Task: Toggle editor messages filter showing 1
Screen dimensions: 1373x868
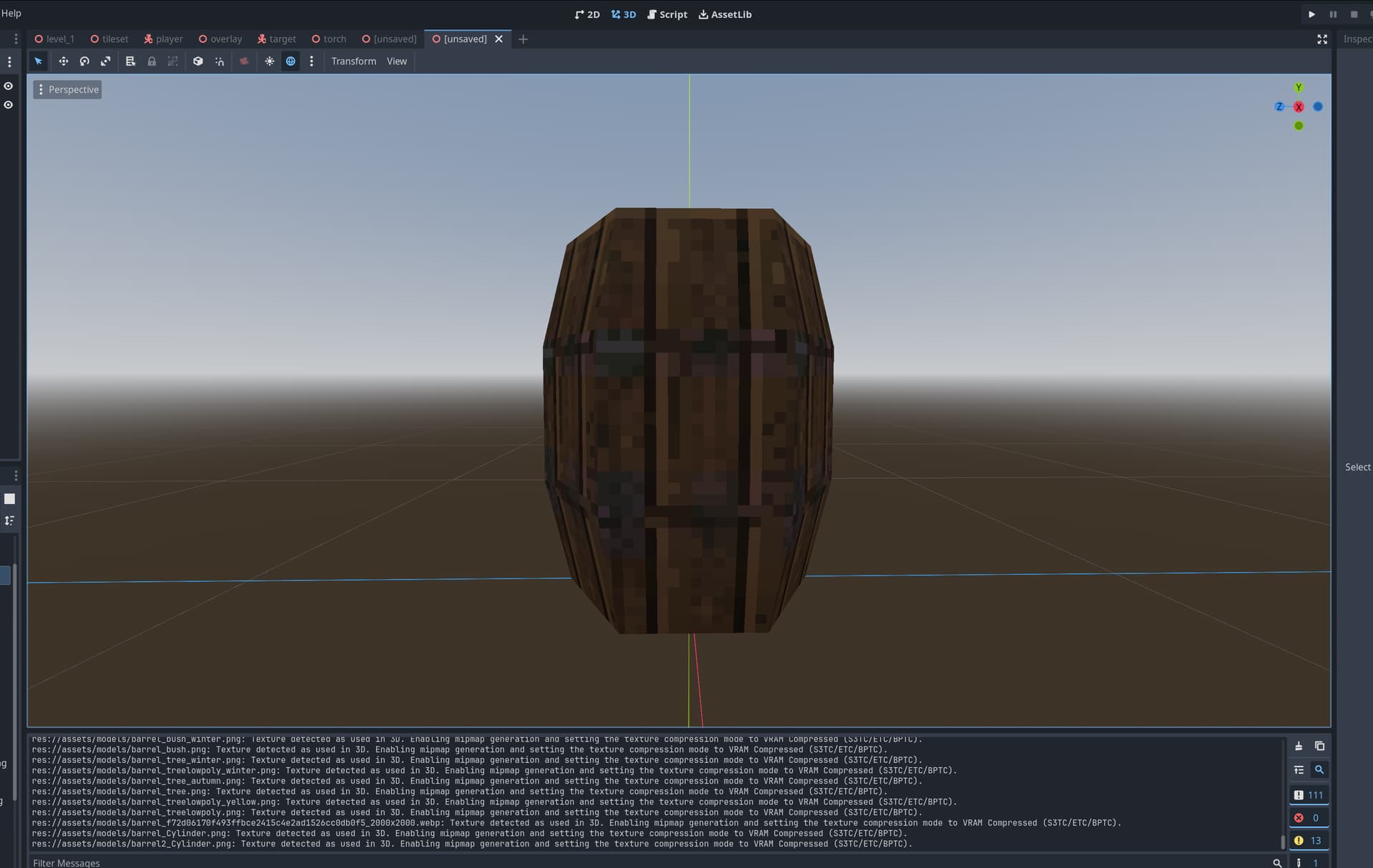Action: pos(1309,862)
